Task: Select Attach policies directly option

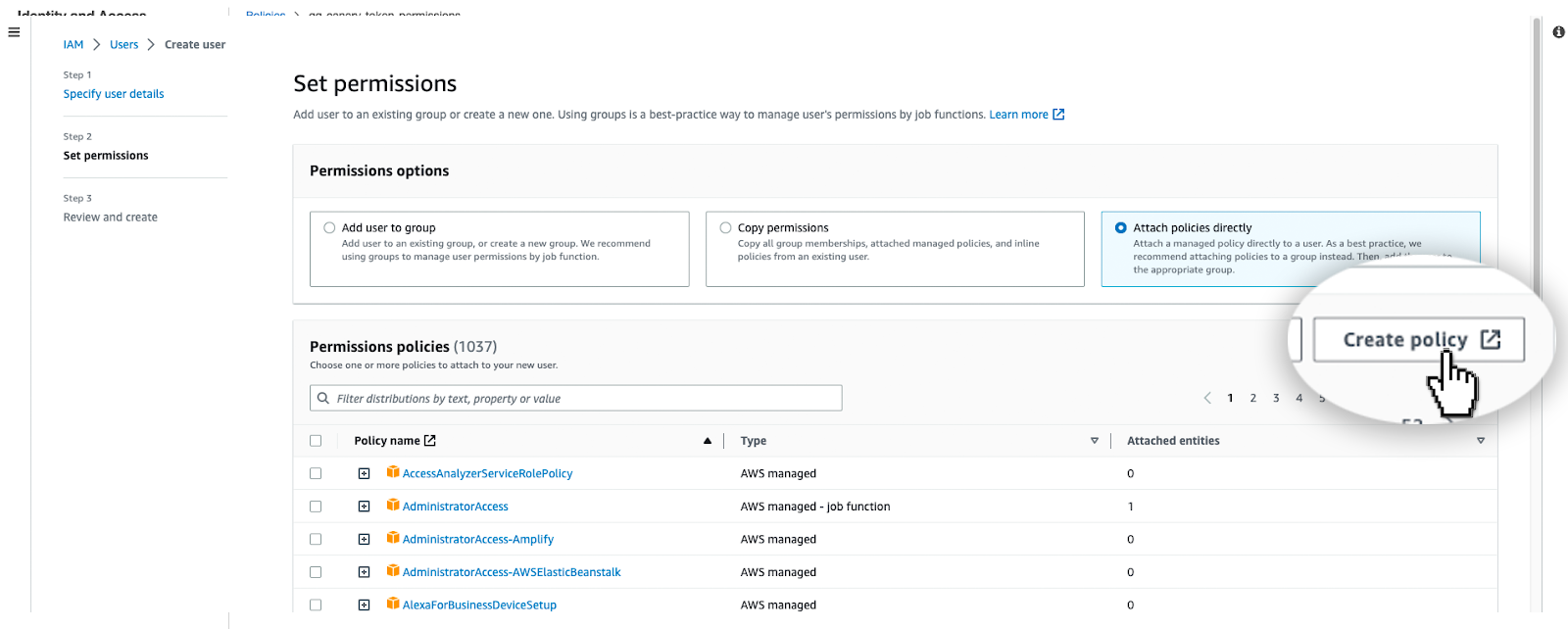Action: pyautogui.click(x=1121, y=227)
